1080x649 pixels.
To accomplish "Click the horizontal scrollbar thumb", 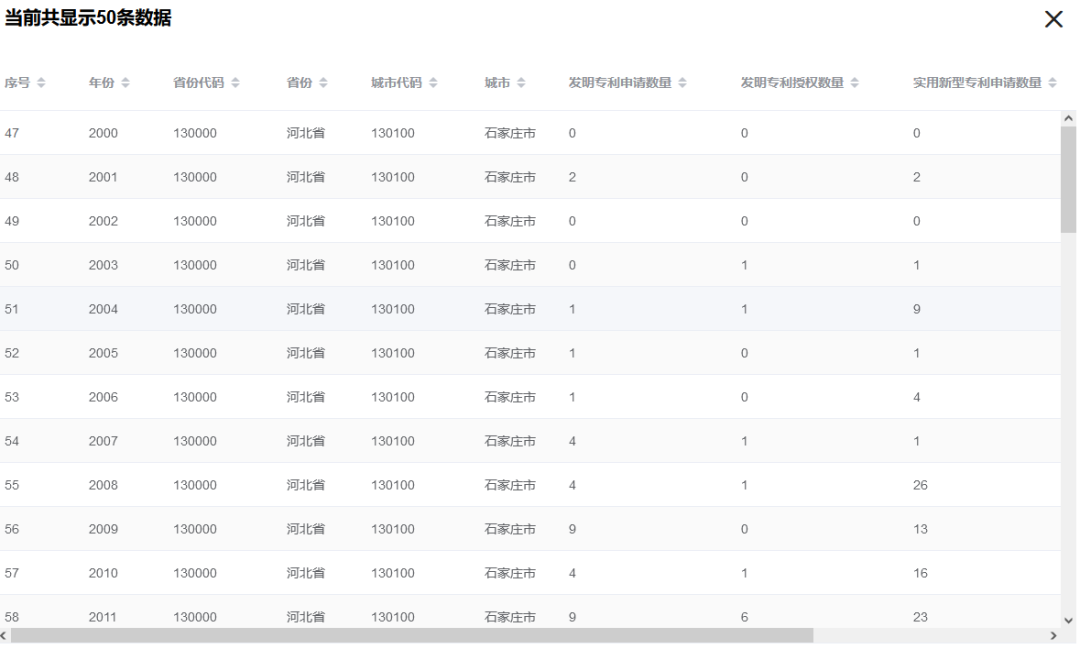I will click(412, 635).
